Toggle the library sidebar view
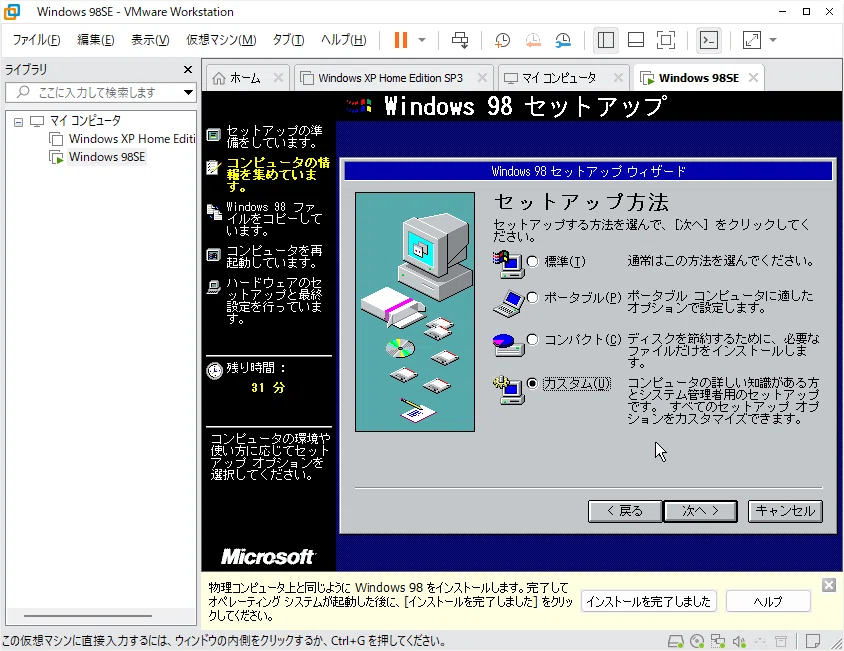 [606, 40]
